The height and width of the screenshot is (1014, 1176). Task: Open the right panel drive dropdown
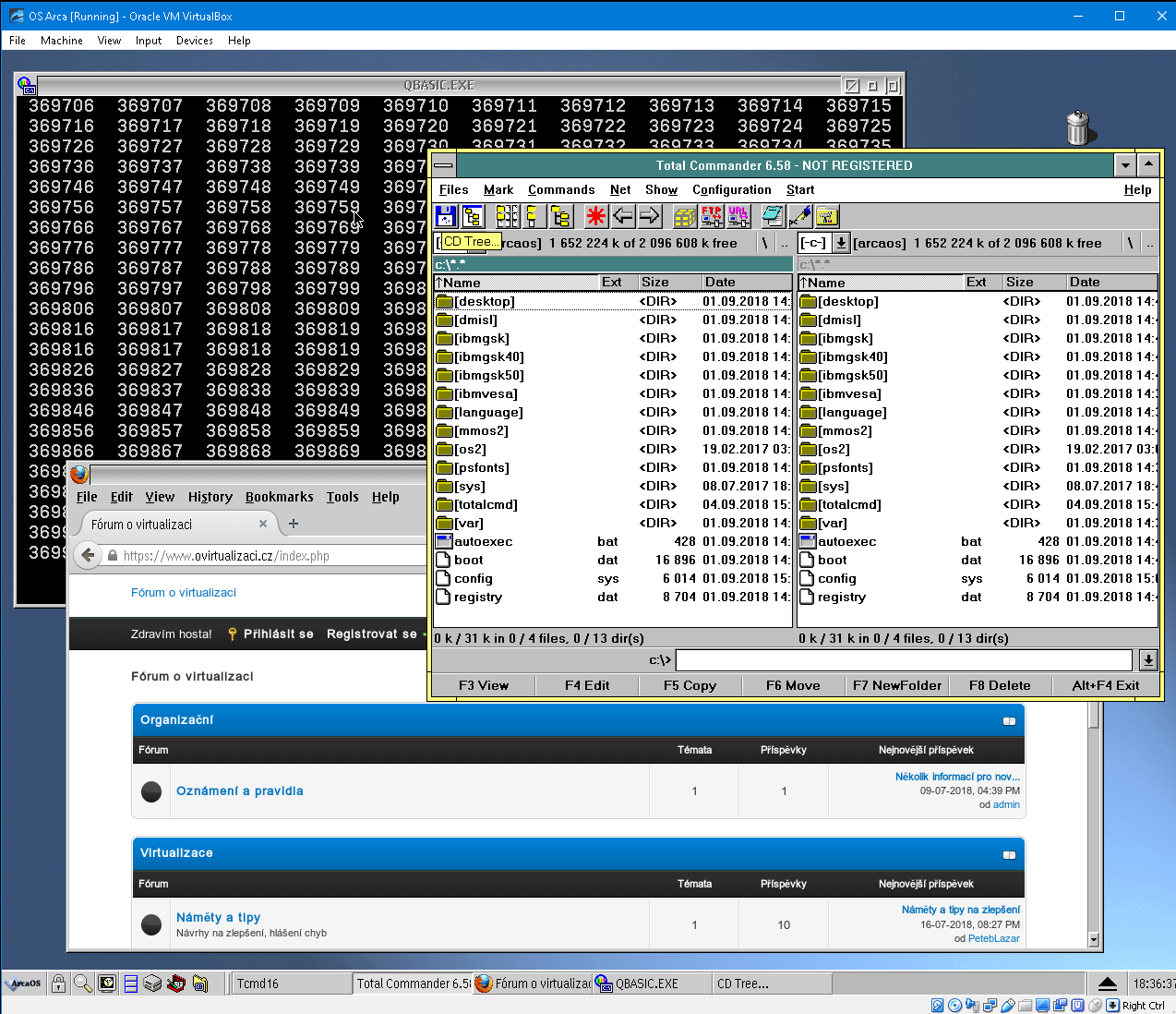tap(841, 243)
